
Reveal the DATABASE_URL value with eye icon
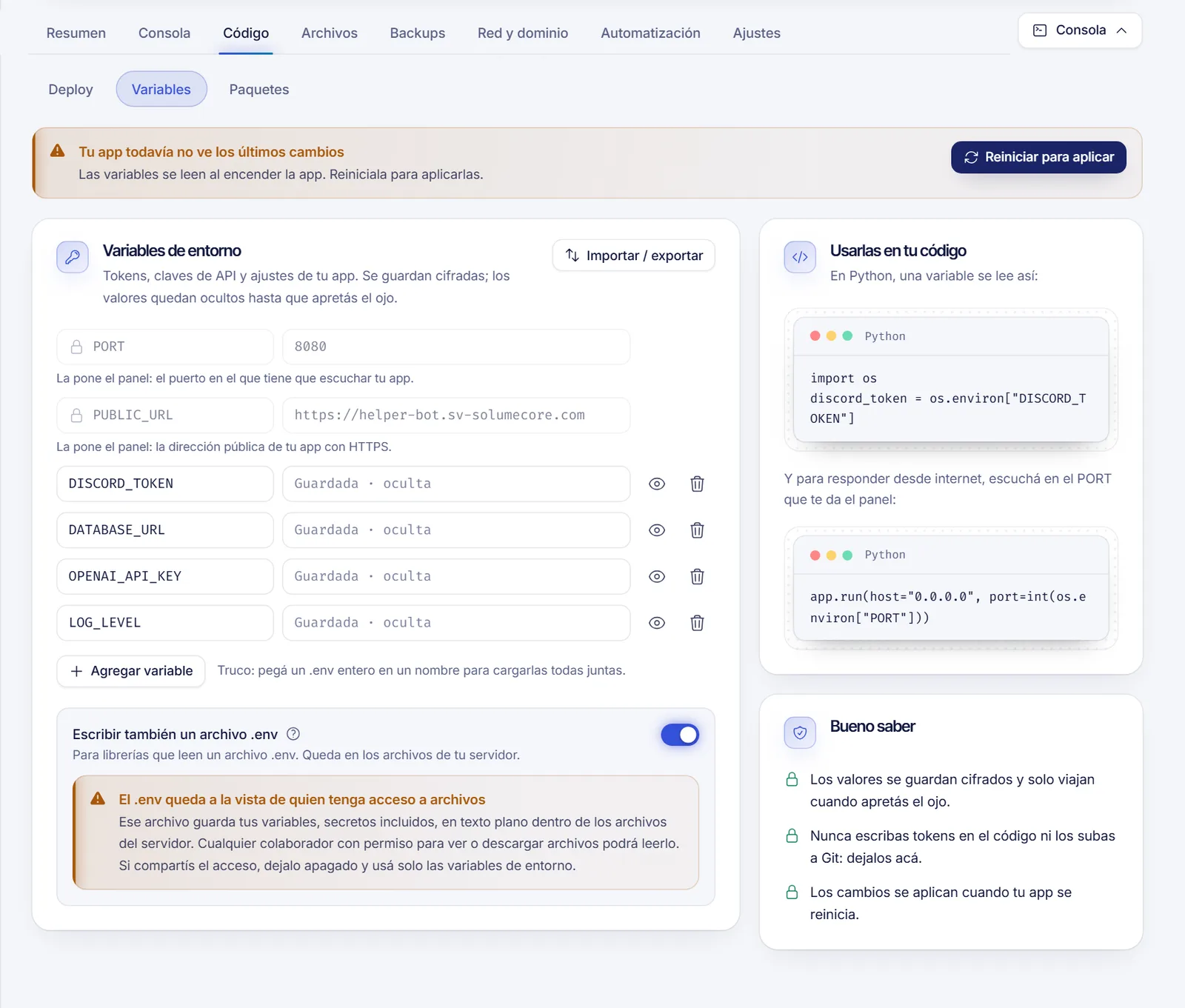point(657,530)
